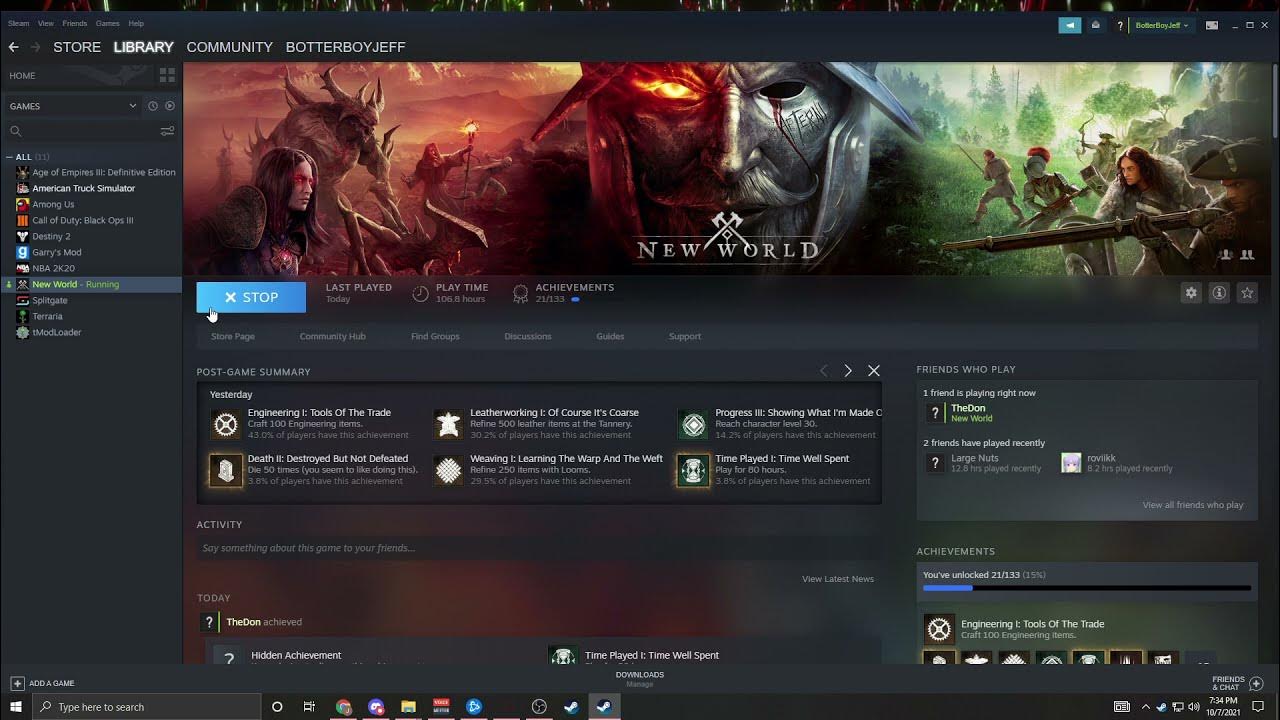Viewport: 1280px width, 720px height.
Task: Open Time Played I icon in summary
Action: [x=693, y=470]
